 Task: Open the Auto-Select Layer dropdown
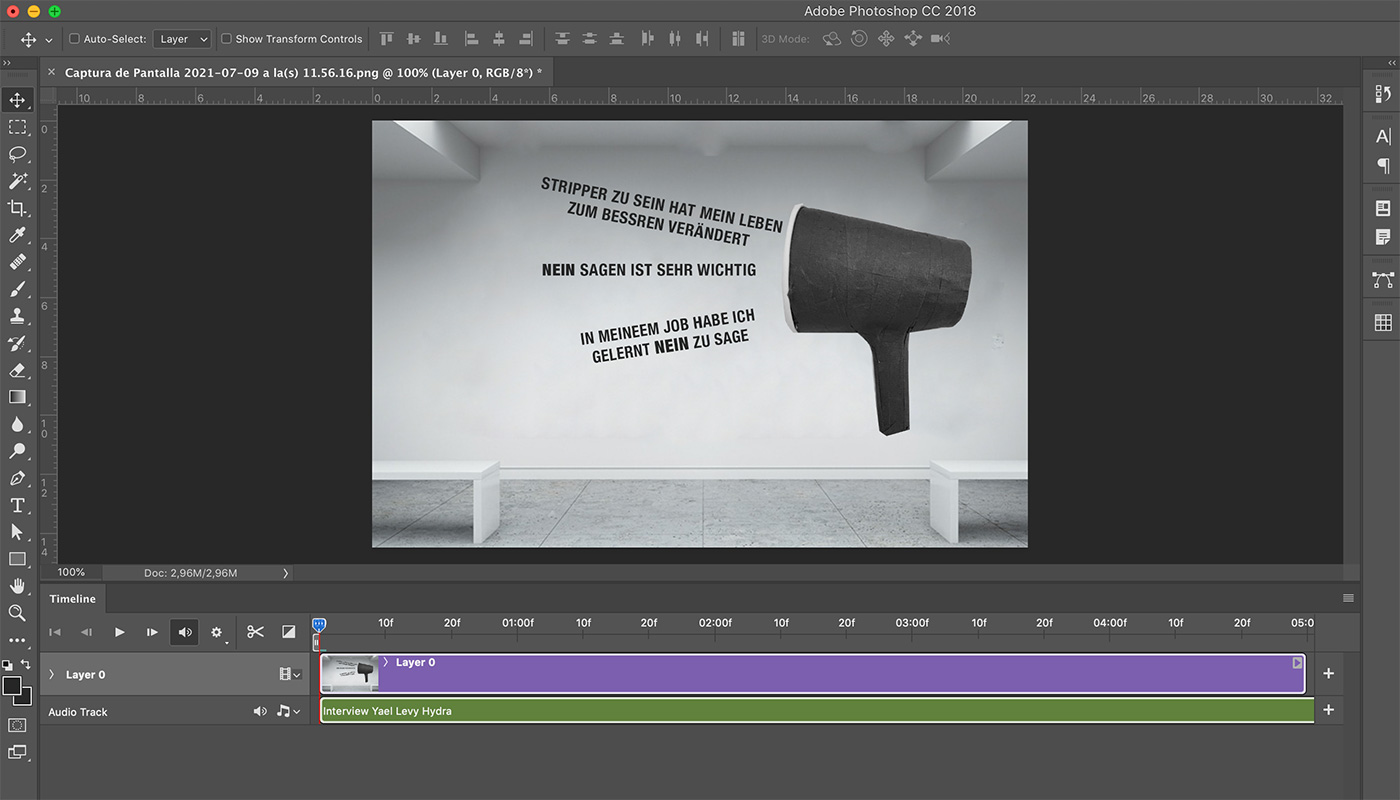pyautogui.click(x=184, y=39)
